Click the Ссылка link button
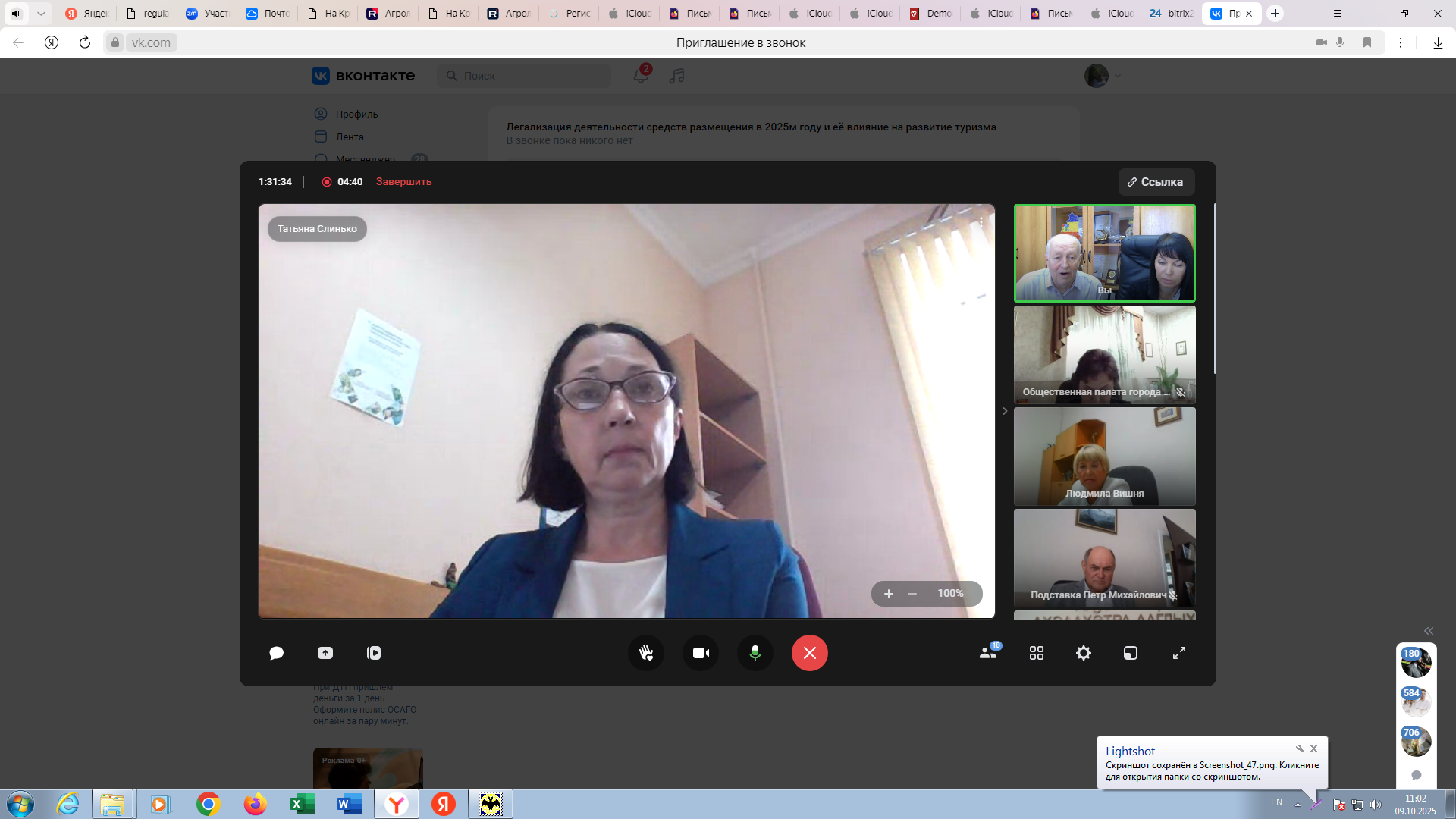1456x819 pixels. 1156,182
